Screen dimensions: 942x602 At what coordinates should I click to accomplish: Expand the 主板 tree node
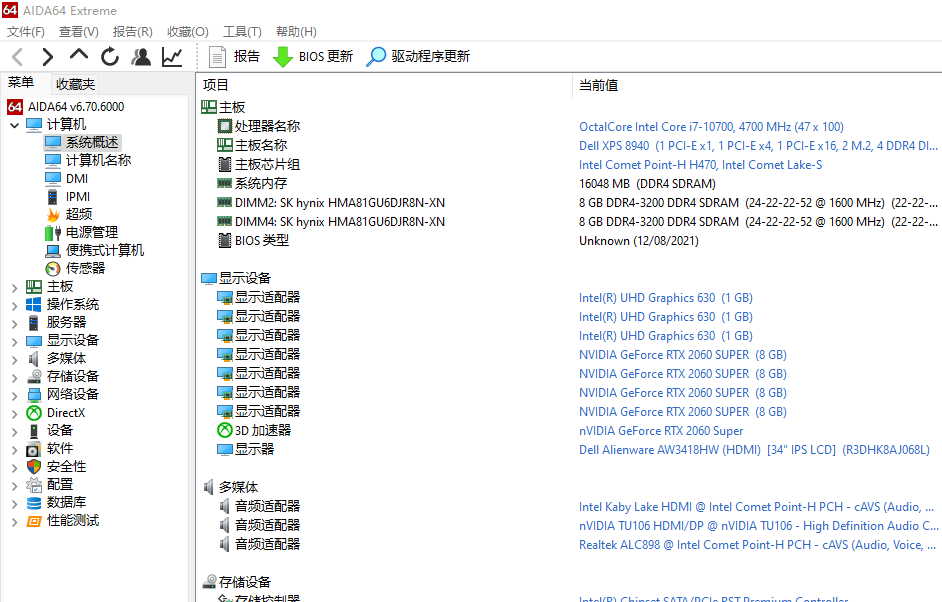14,287
